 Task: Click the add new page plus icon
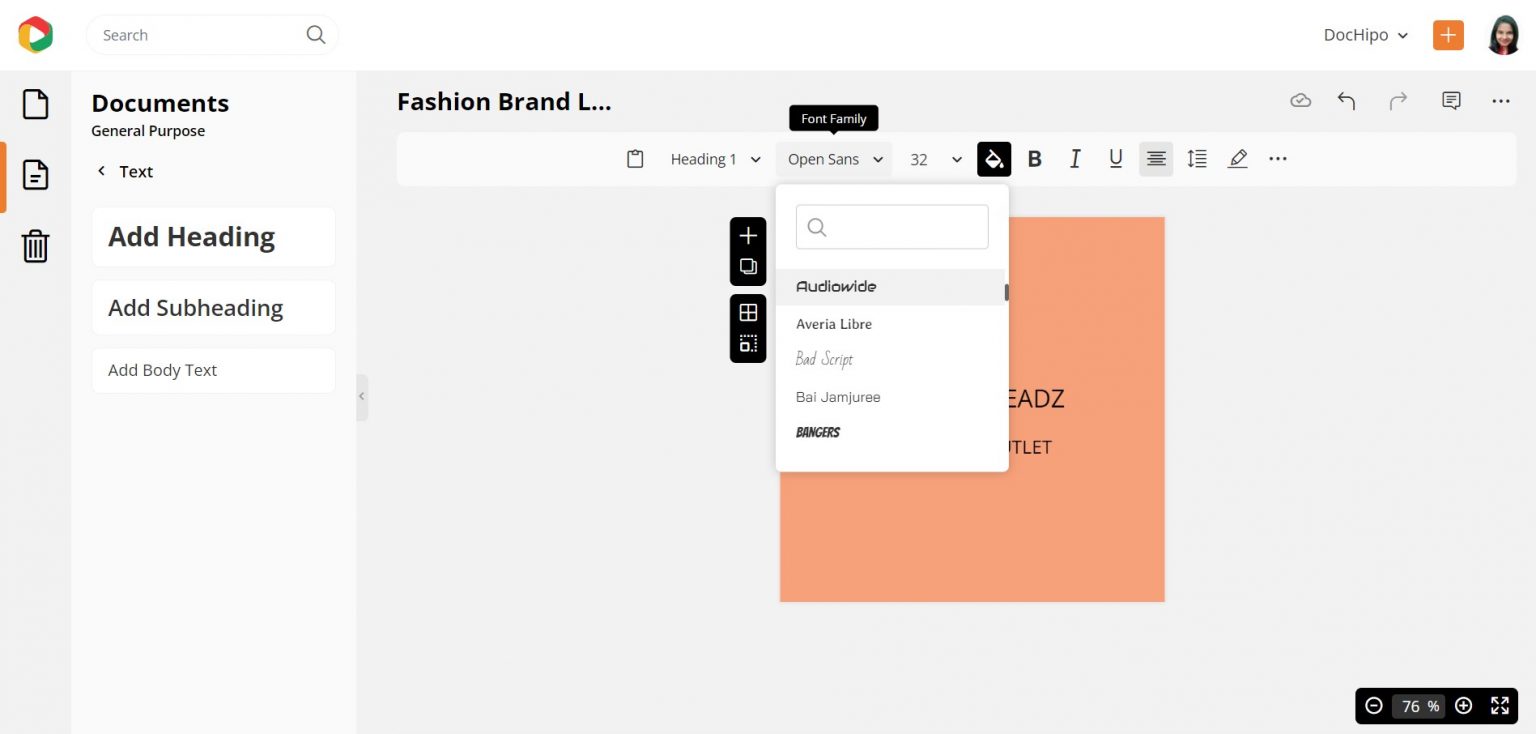[x=748, y=236]
